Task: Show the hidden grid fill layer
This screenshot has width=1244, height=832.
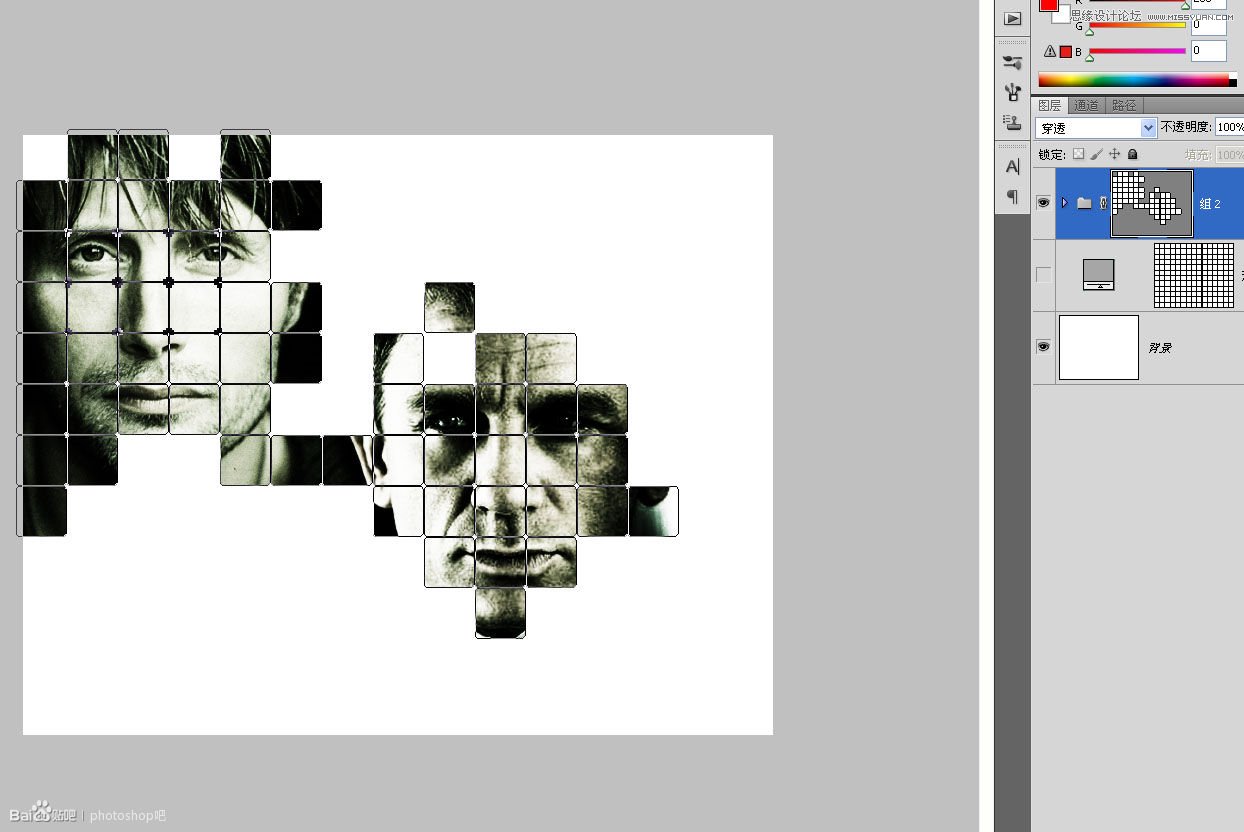Action: click(1043, 275)
